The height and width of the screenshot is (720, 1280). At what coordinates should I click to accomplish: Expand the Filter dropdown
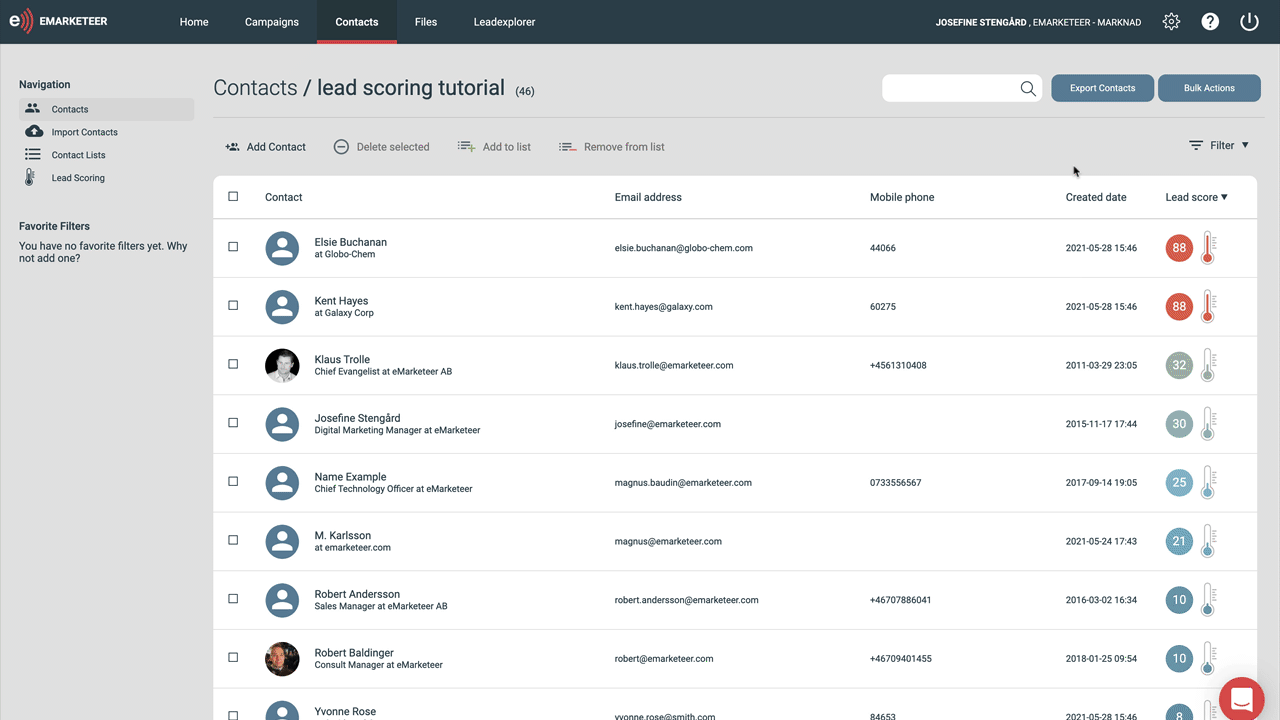[1220, 146]
